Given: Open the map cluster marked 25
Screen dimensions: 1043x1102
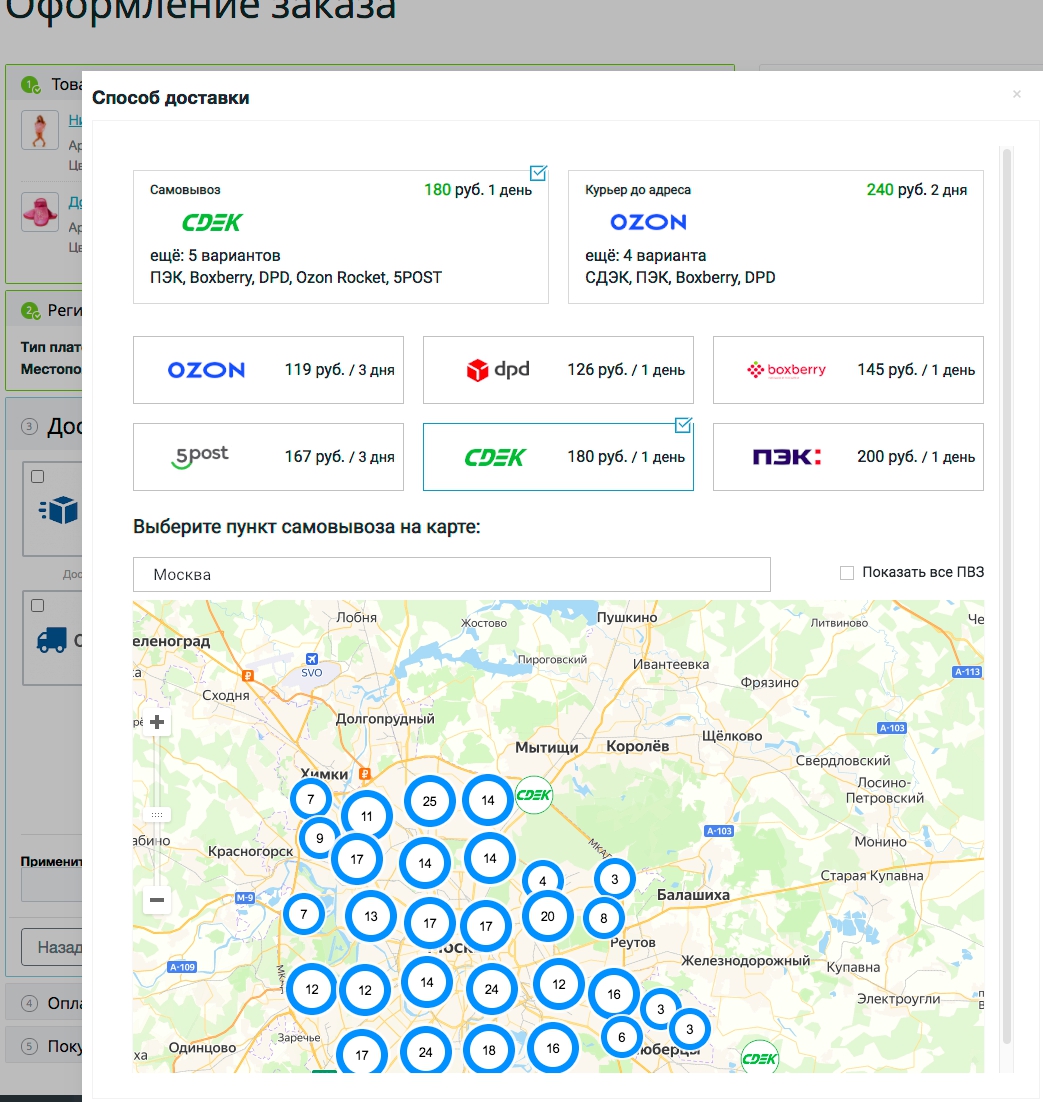Looking at the screenshot, I should [429, 801].
